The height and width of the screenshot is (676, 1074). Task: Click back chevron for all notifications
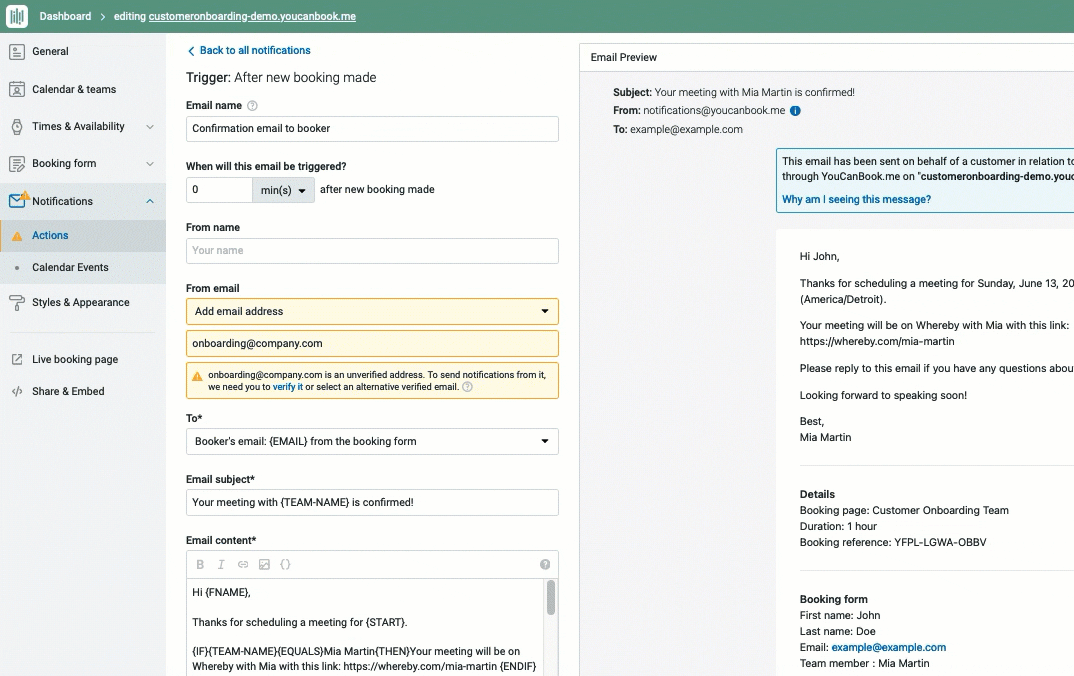tap(191, 51)
